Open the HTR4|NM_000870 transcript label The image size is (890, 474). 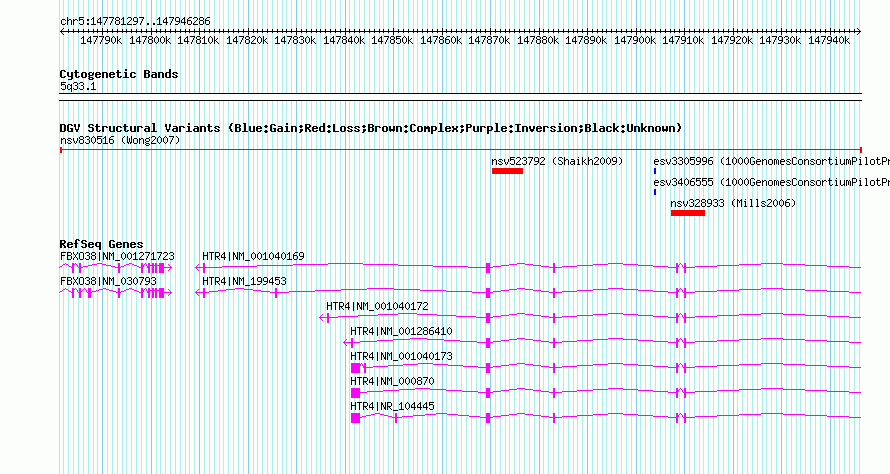click(x=392, y=381)
